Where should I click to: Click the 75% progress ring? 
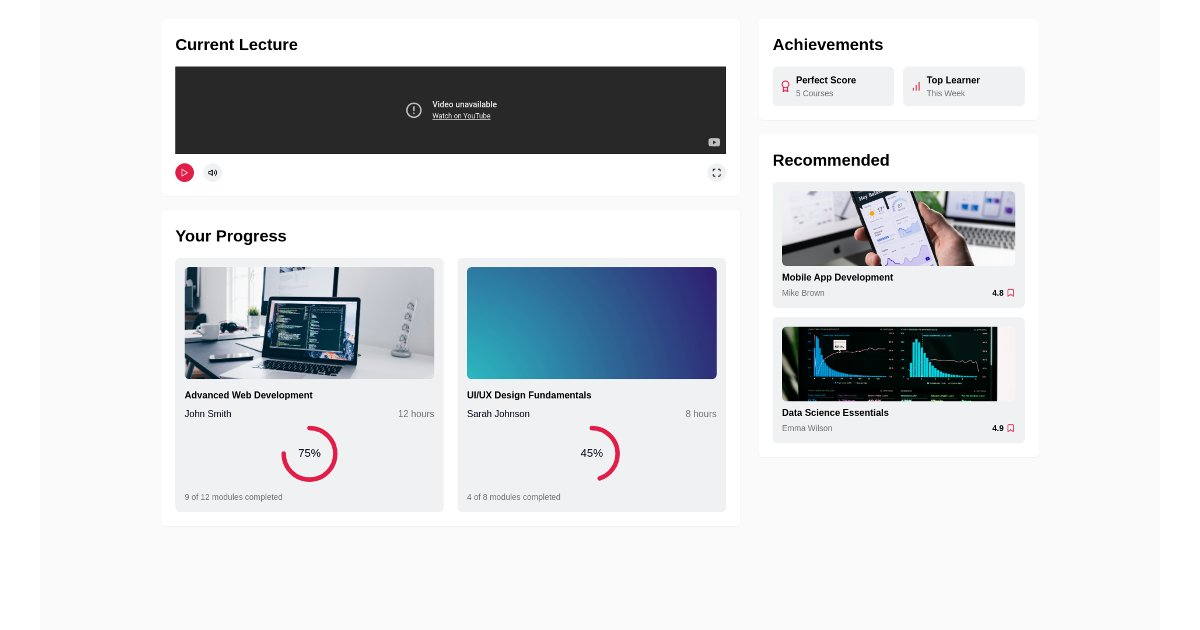(x=309, y=453)
